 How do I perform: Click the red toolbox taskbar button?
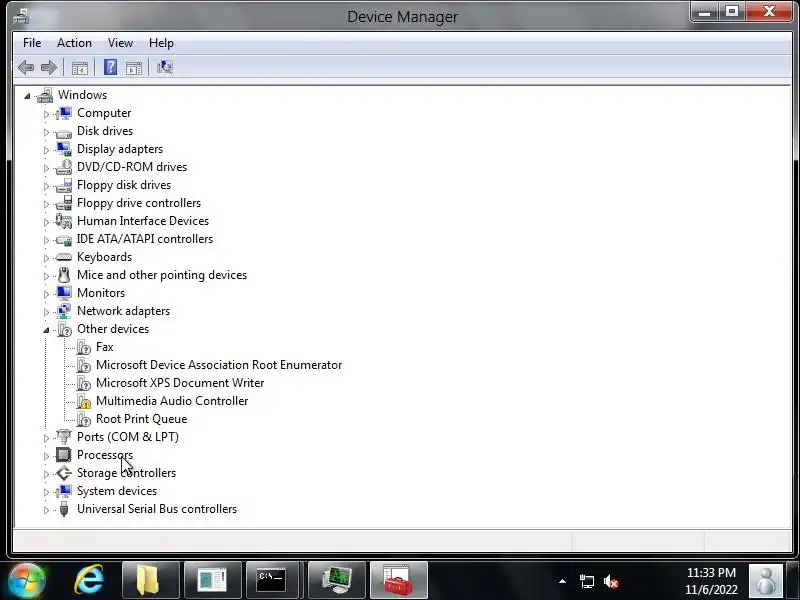pos(398,581)
